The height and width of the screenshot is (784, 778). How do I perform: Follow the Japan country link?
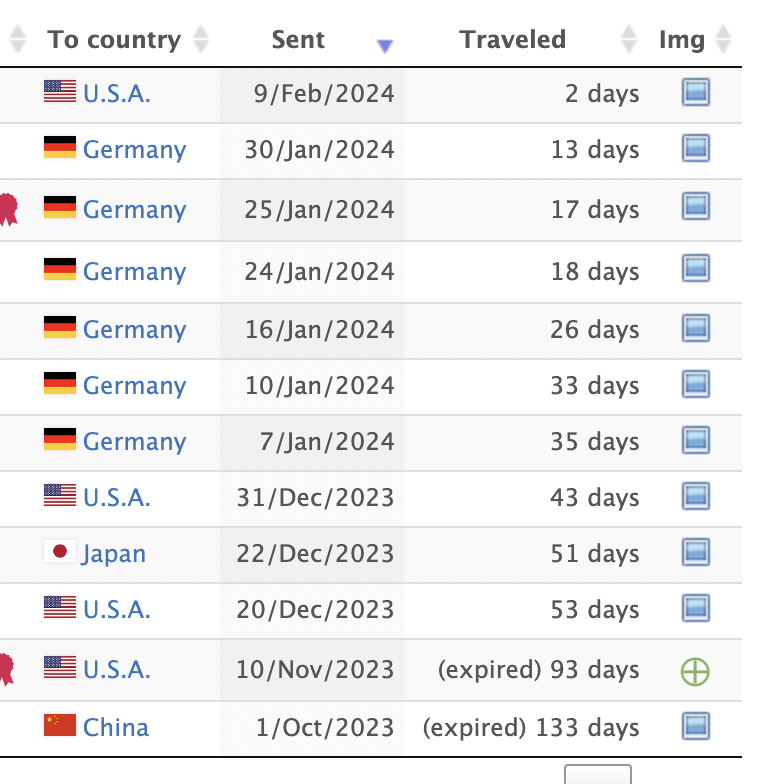(114, 554)
